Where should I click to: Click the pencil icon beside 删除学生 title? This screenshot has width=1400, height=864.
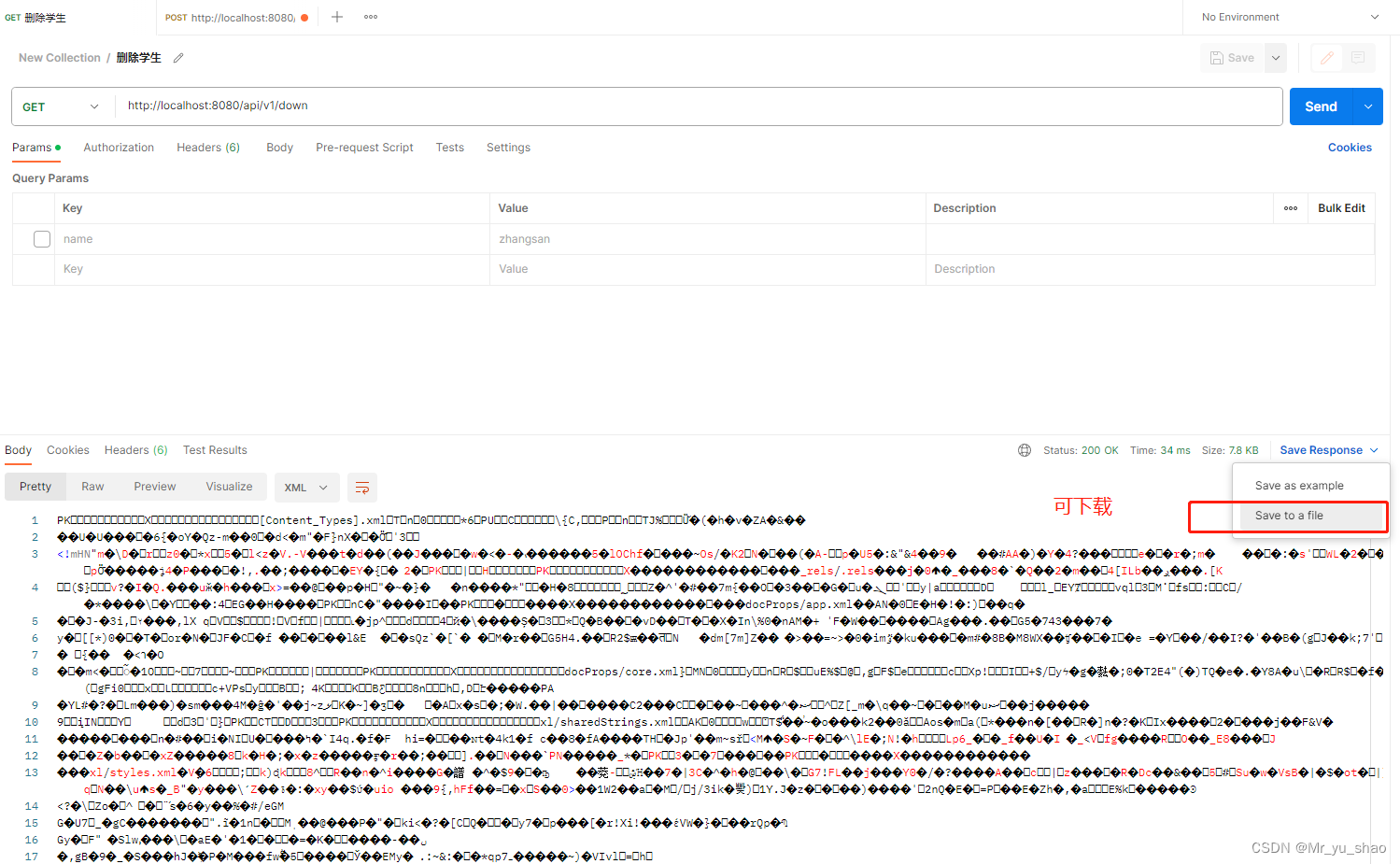point(177,57)
